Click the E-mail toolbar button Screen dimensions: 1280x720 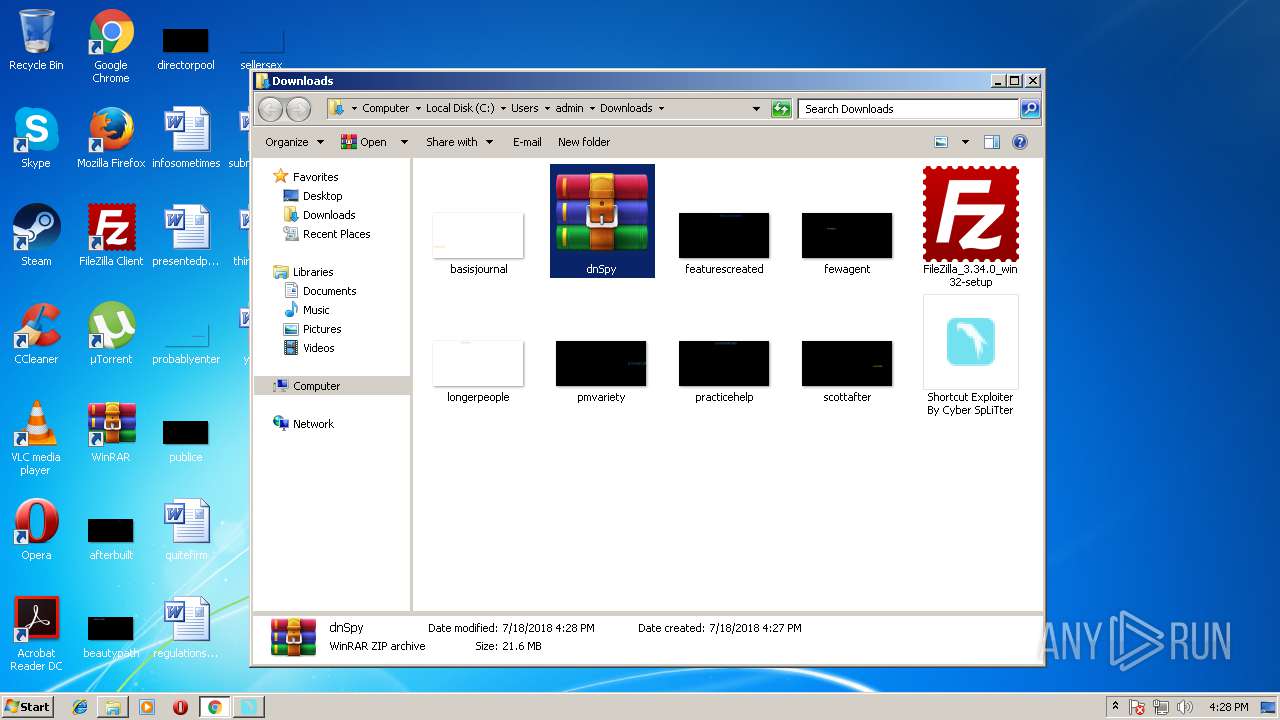527,142
